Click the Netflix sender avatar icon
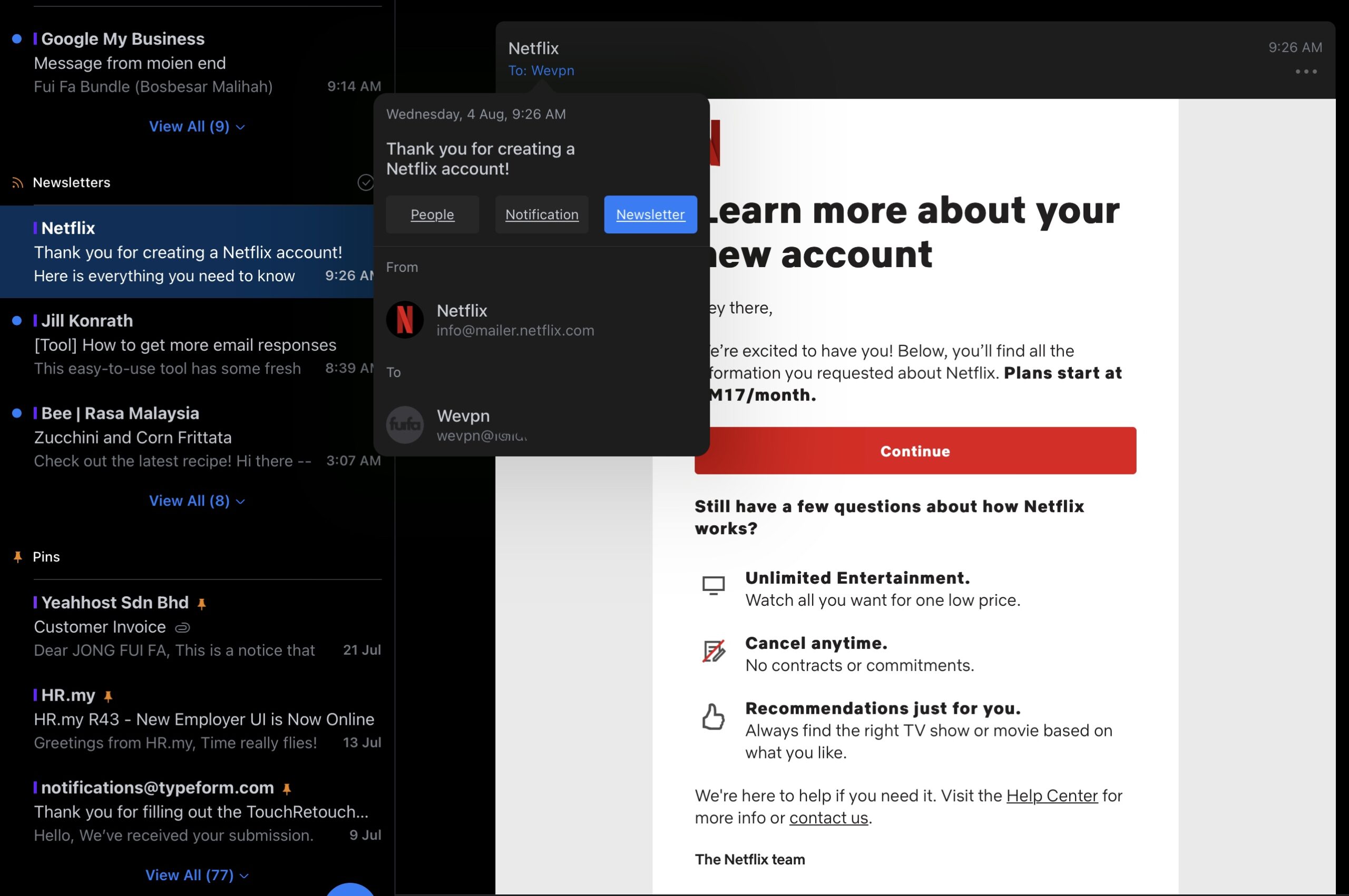This screenshot has height=896, width=1349. pyautogui.click(x=405, y=319)
